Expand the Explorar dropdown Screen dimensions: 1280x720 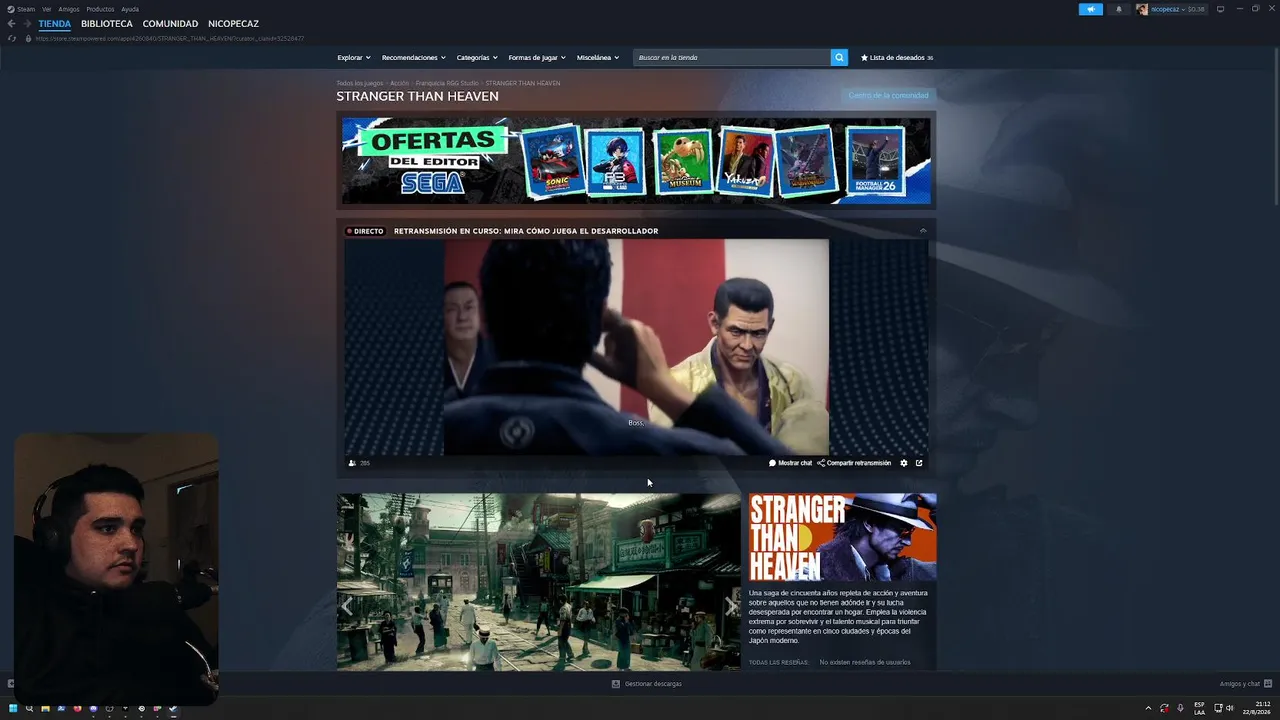[x=354, y=57]
